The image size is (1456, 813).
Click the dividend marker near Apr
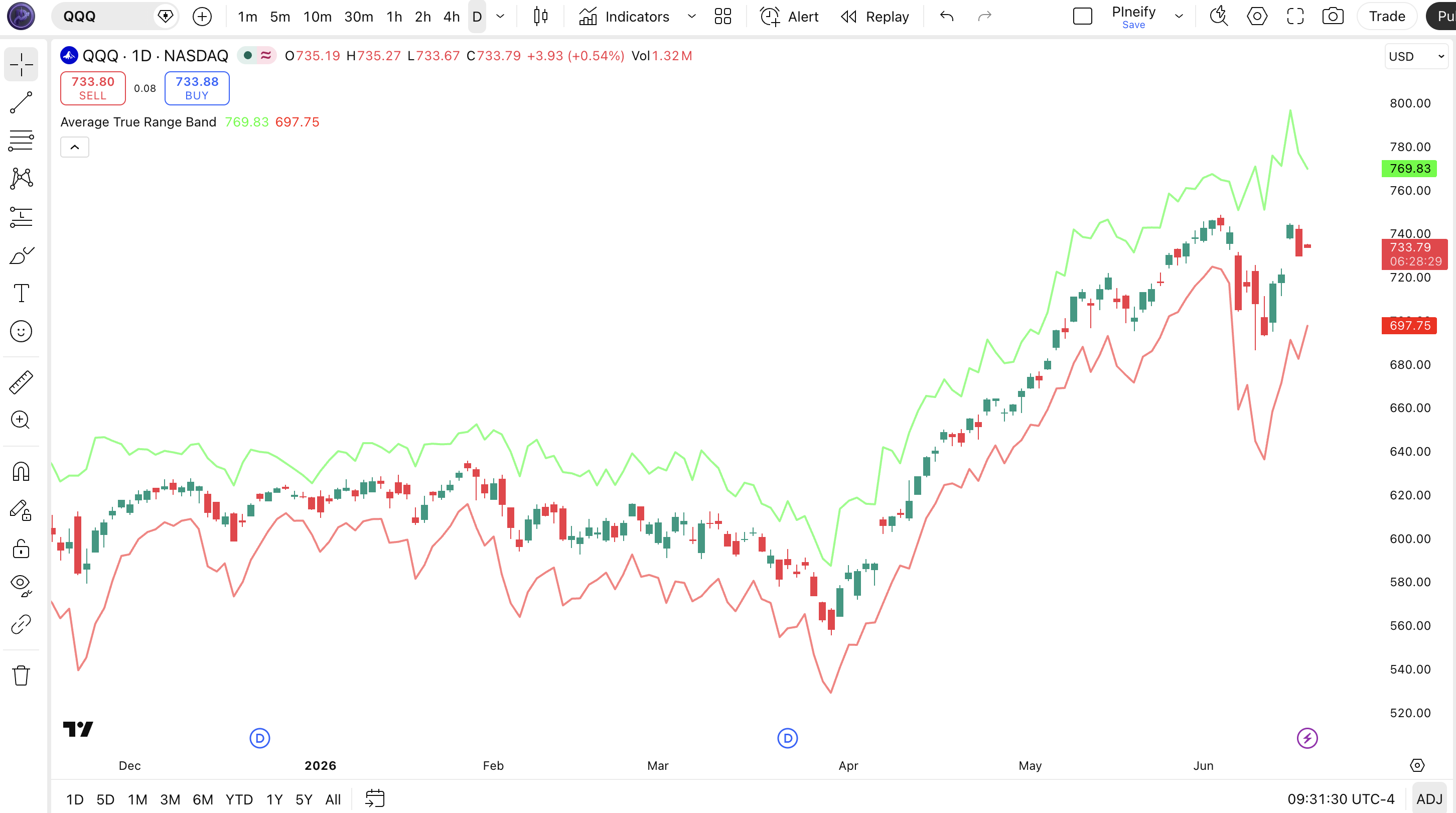pyautogui.click(x=787, y=738)
